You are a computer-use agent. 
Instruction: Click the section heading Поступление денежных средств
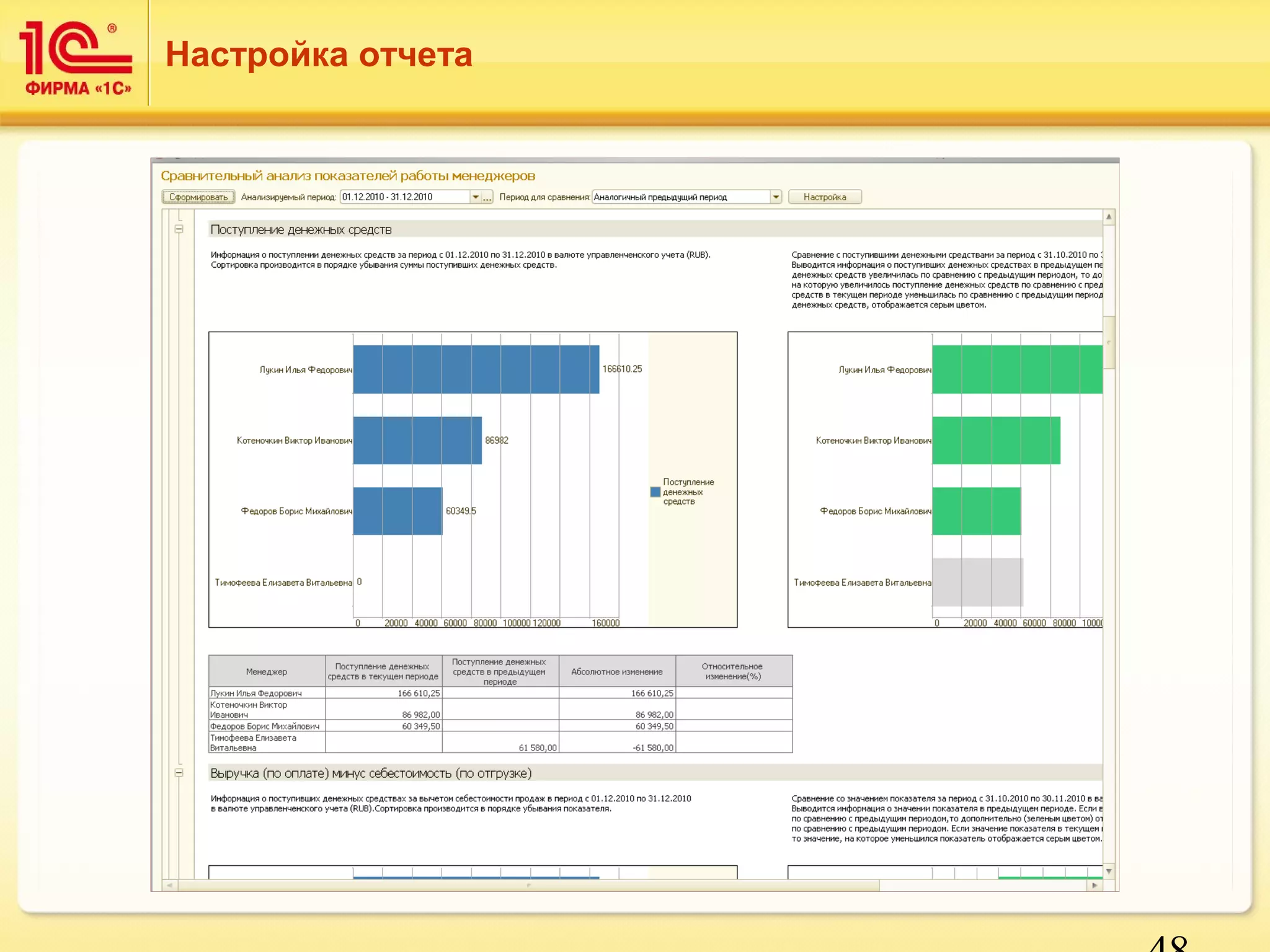click(x=301, y=230)
